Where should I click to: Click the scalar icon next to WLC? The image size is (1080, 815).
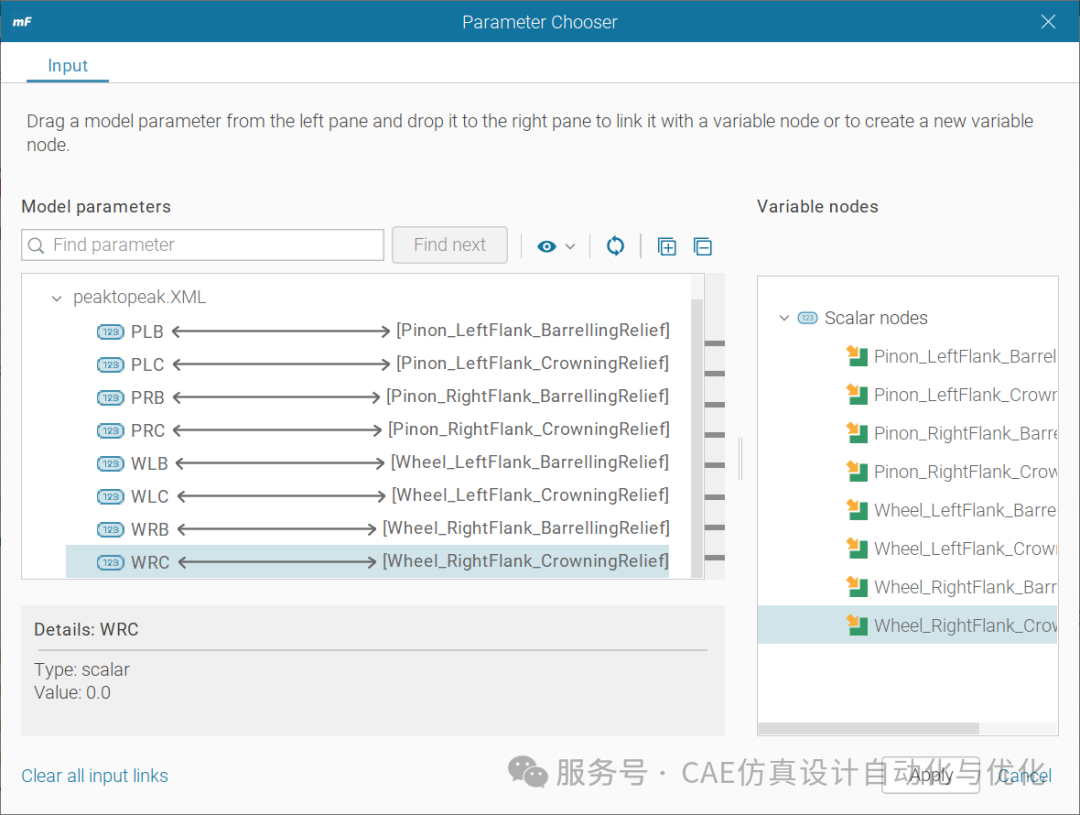110,497
